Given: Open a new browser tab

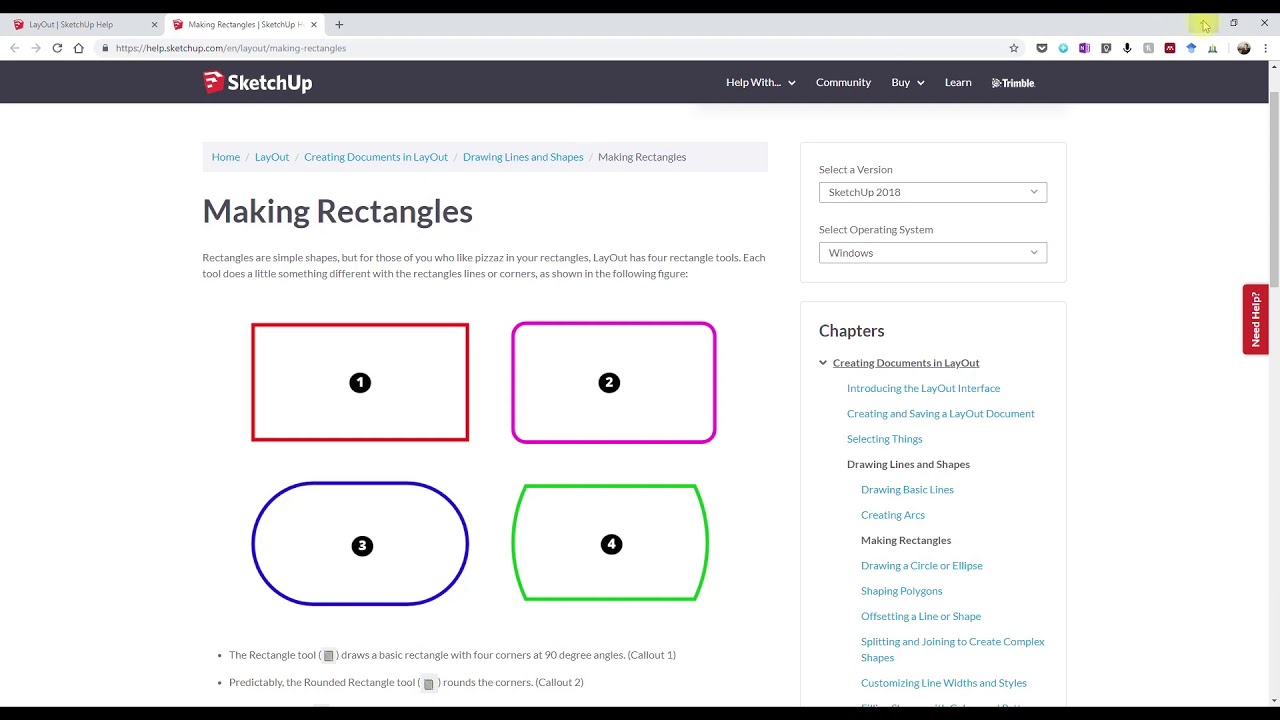Looking at the screenshot, I should 339,24.
